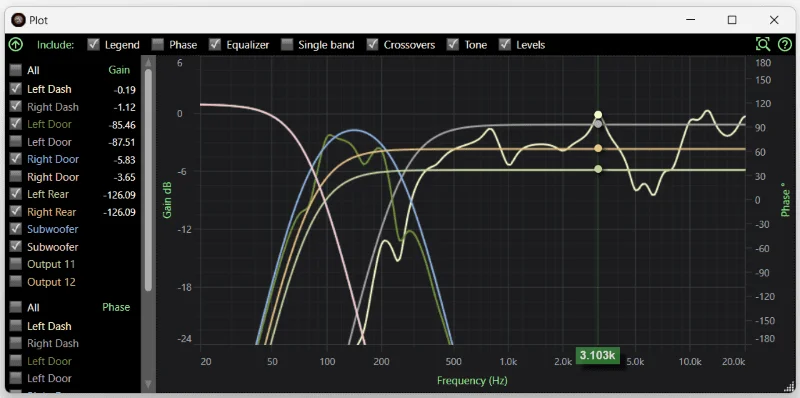
Task: Click the channel list scroll down arrow
Action: pos(148,384)
